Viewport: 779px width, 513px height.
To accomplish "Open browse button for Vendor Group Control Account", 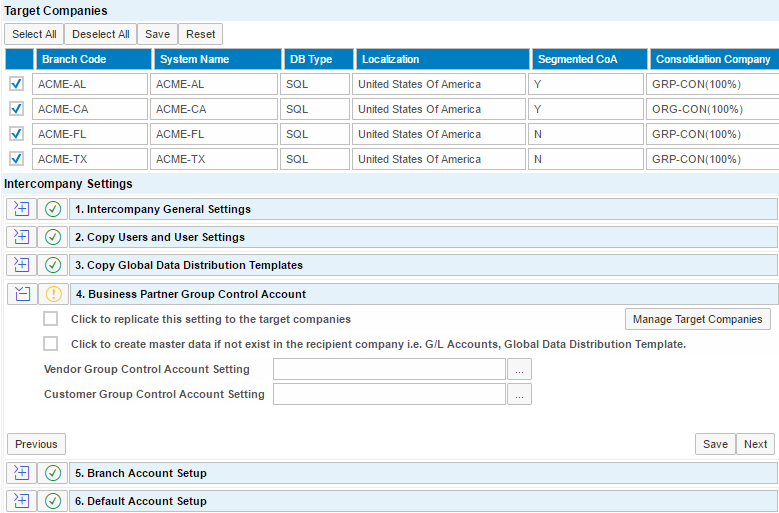I will 519,369.
